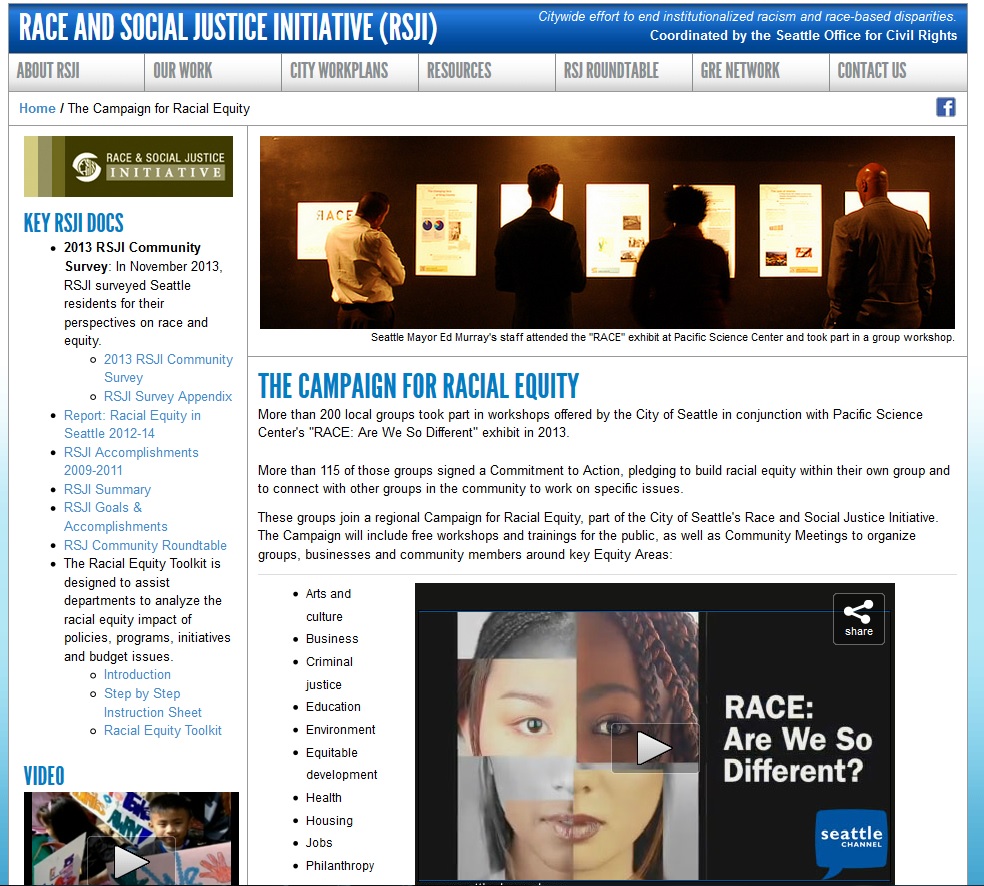Select the Jobs list item
Image resolution: width=984 pixels, height=886 pixels.
pyautogui.click(x=319, y=843)
